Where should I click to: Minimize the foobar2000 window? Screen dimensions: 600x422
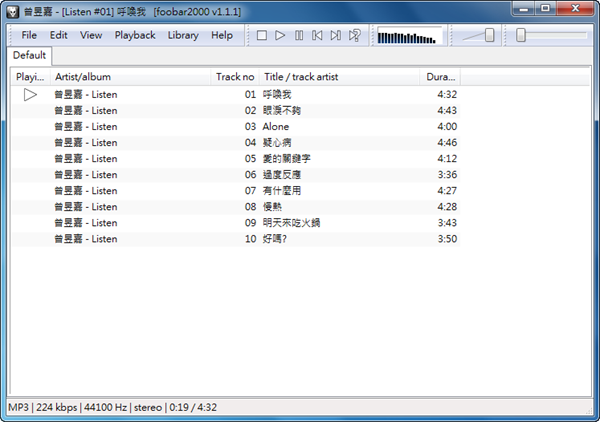[523, 9]
